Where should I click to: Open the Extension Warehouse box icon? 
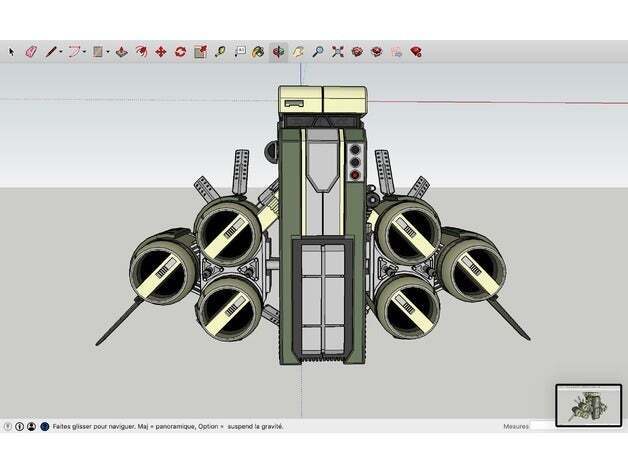click(x=376, y=52)
